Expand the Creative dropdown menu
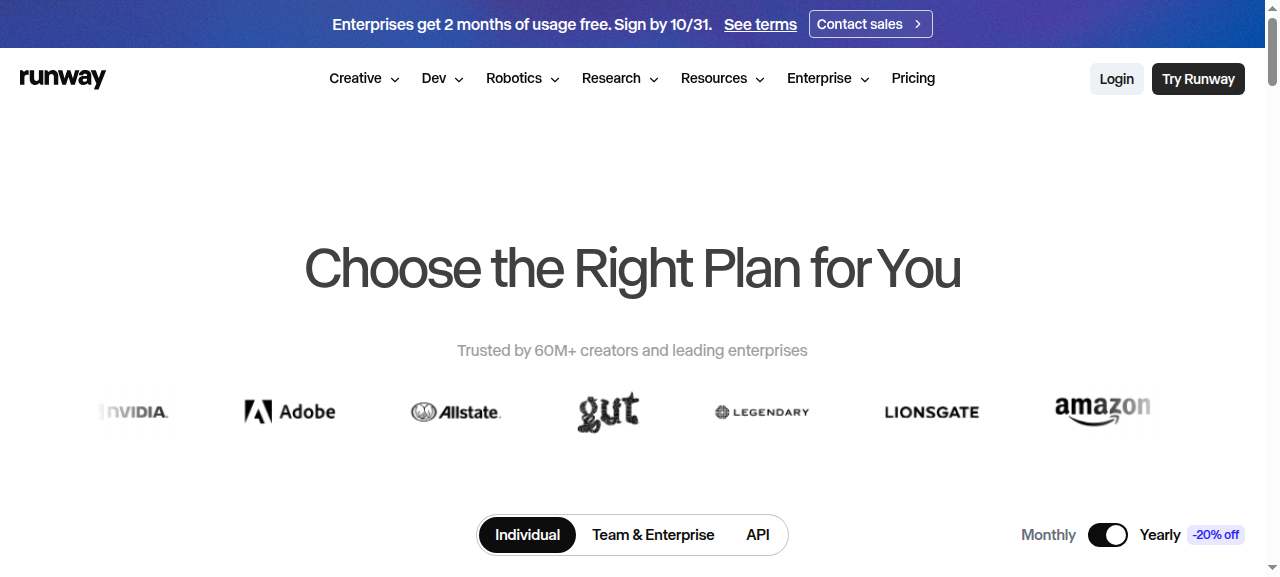The image size is (1280, 577). (x=364, y=79)
